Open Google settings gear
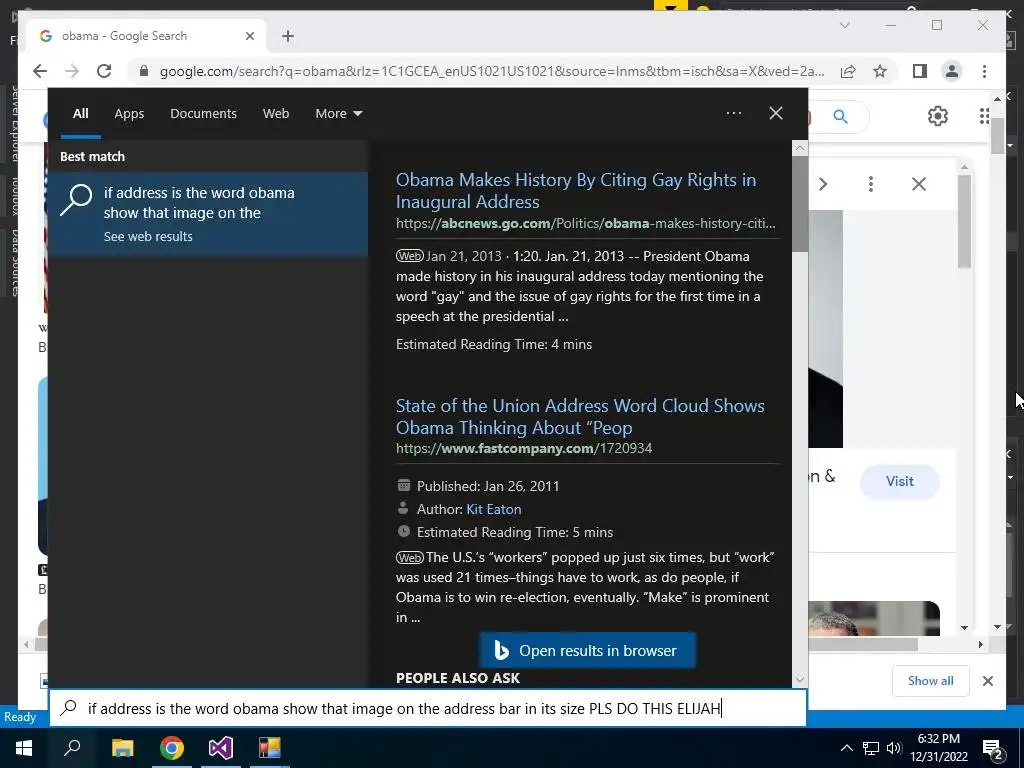Viewport: 1024px width, 768px height. 937,116
